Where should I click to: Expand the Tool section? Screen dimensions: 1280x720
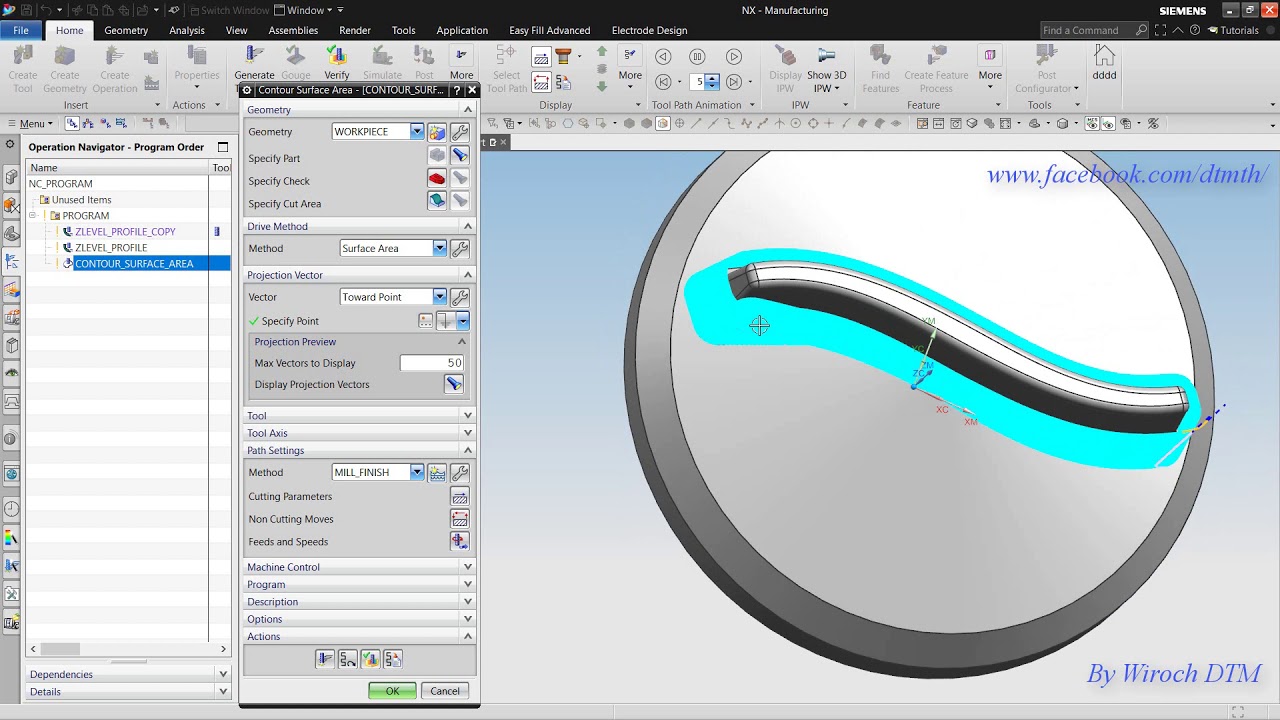[x=359, y=416]
